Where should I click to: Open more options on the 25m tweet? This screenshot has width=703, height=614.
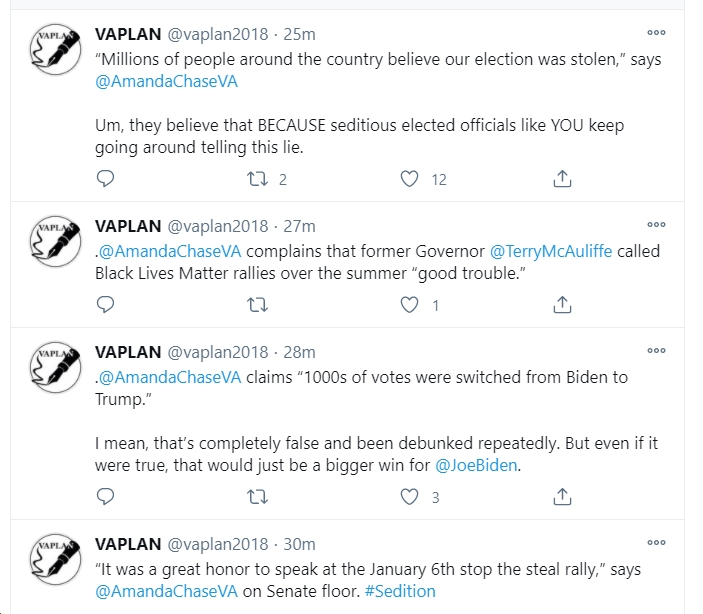656,32
